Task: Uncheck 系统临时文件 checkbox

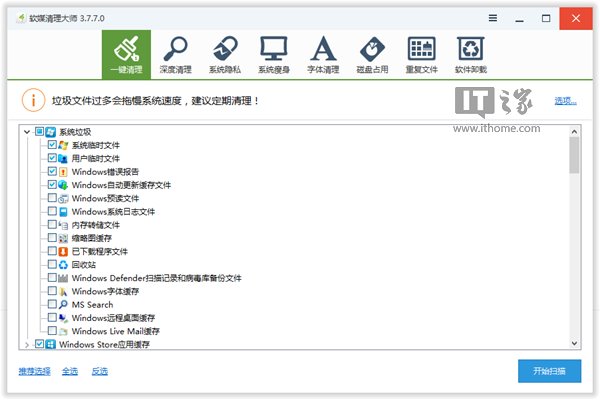Action: (52, 145)
